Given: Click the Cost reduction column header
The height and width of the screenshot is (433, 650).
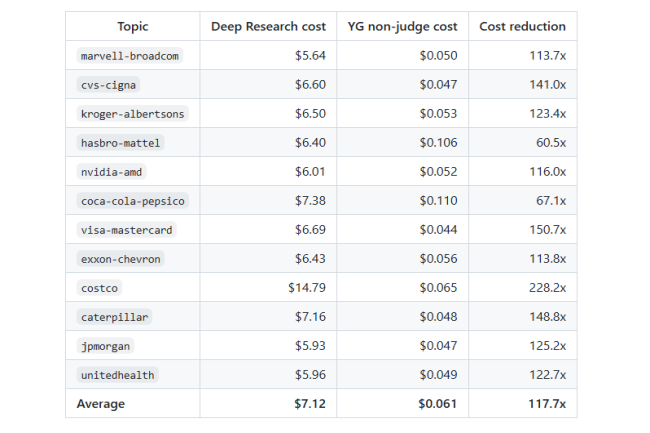Looking at the screenshot, I should pos(522,27).
